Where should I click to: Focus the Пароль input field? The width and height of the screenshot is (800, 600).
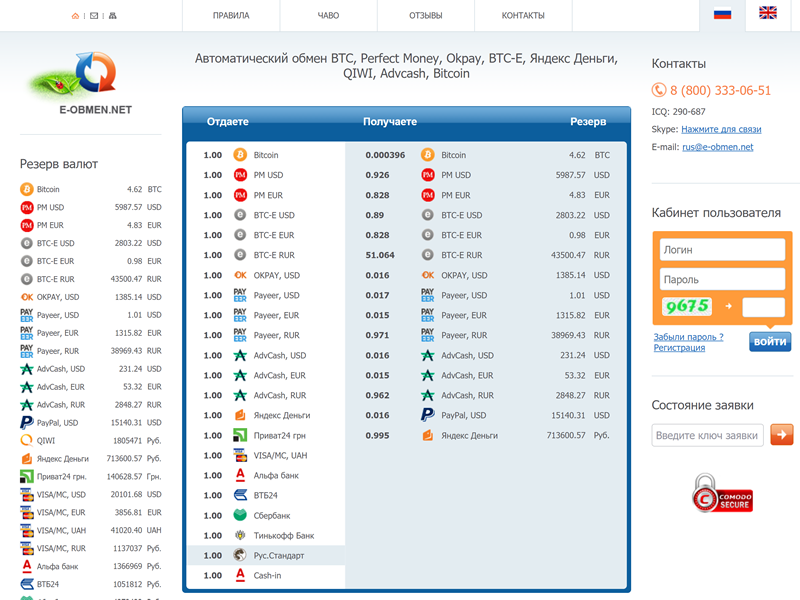pos(722,280)
